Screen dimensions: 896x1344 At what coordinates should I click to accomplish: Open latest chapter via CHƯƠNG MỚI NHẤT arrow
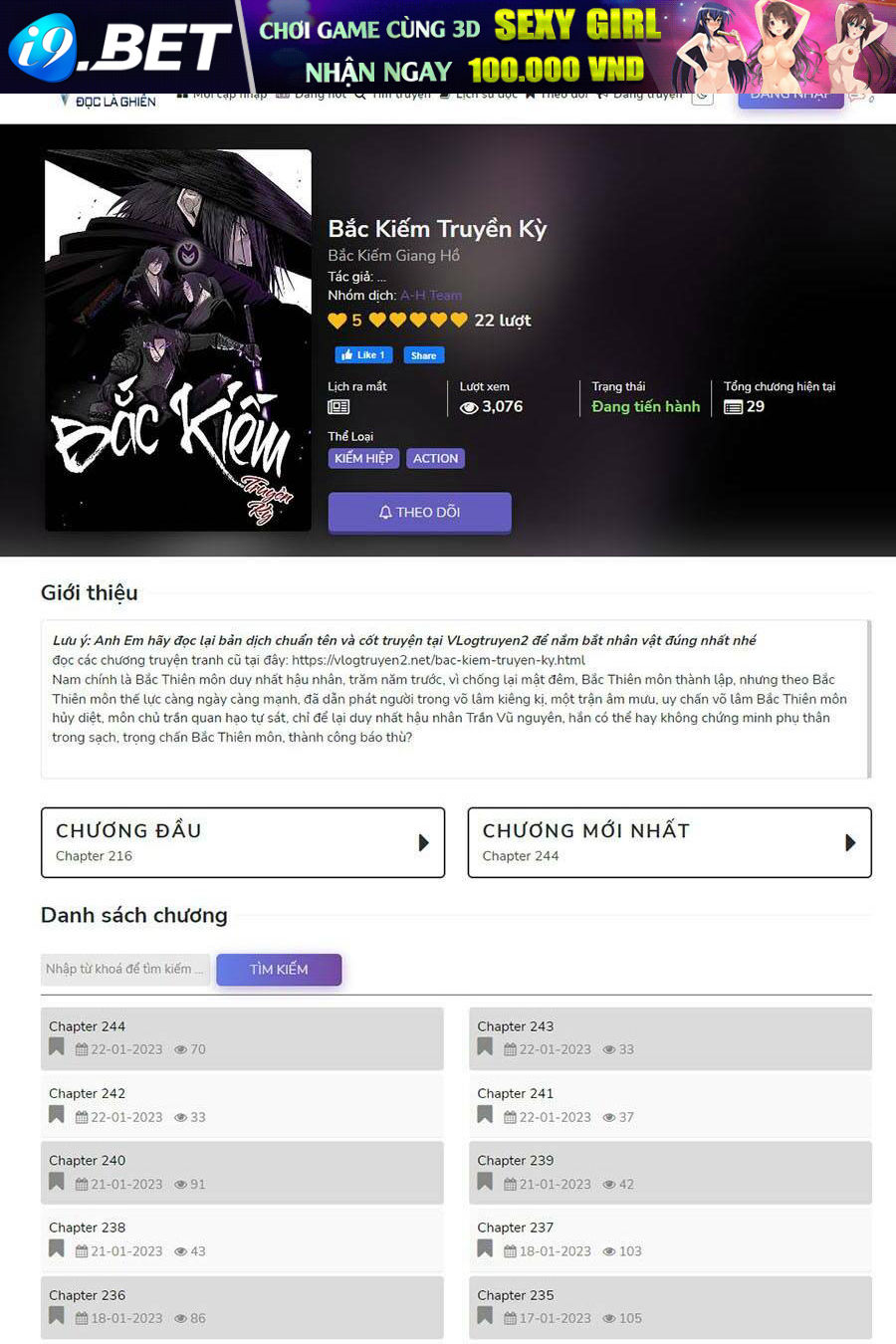[850, 842]
